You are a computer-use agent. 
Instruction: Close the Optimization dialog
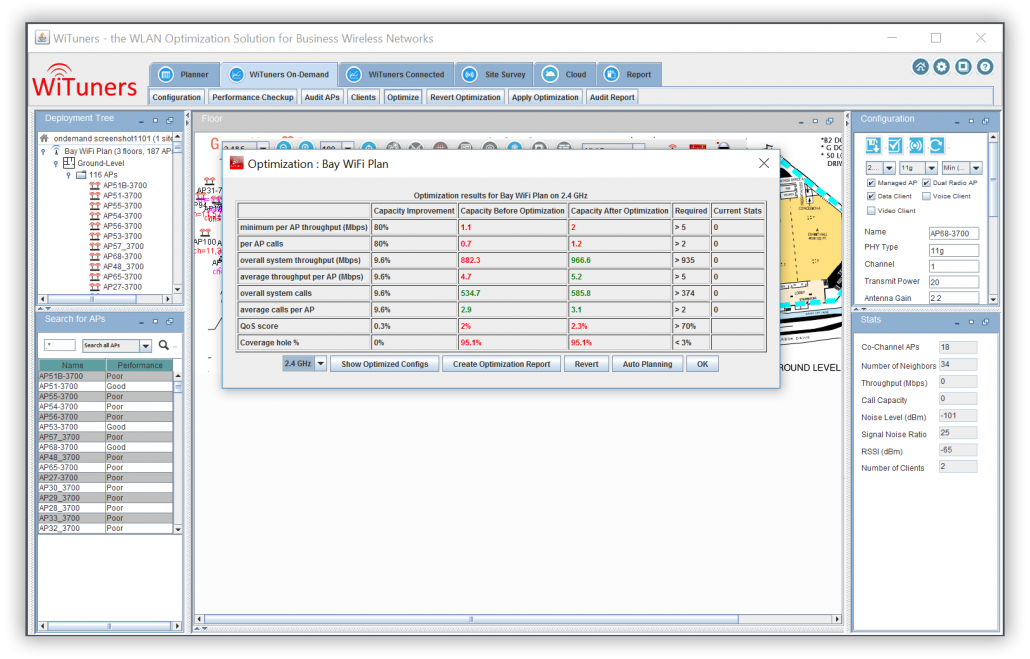763,164
